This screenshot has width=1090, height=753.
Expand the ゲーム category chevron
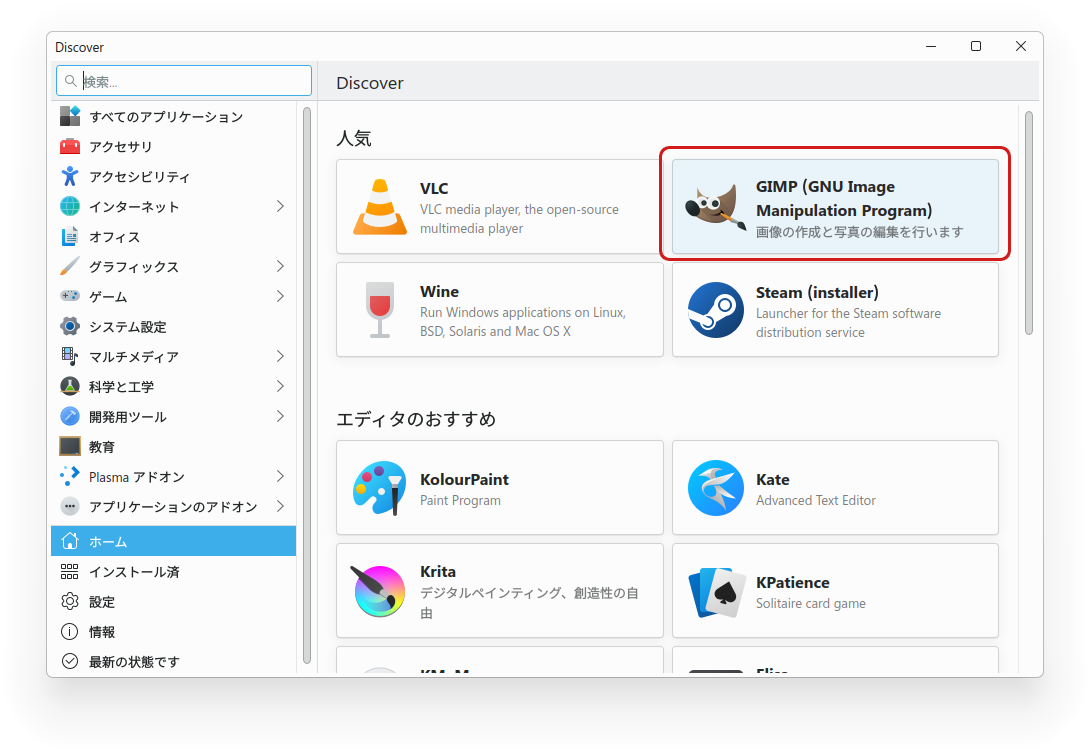point(280,296)
